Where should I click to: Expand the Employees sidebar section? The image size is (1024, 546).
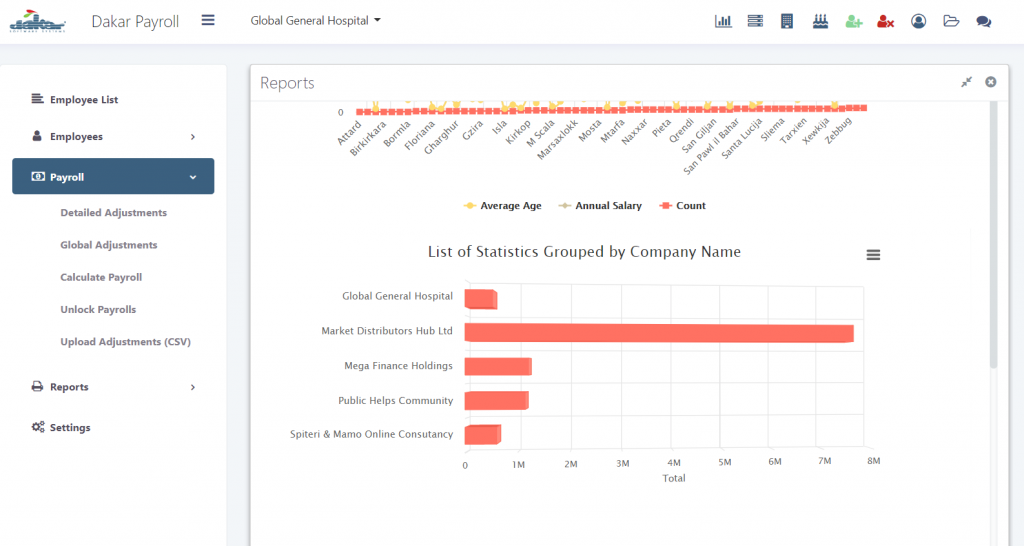pyautogui.click(x=113, y=137)
